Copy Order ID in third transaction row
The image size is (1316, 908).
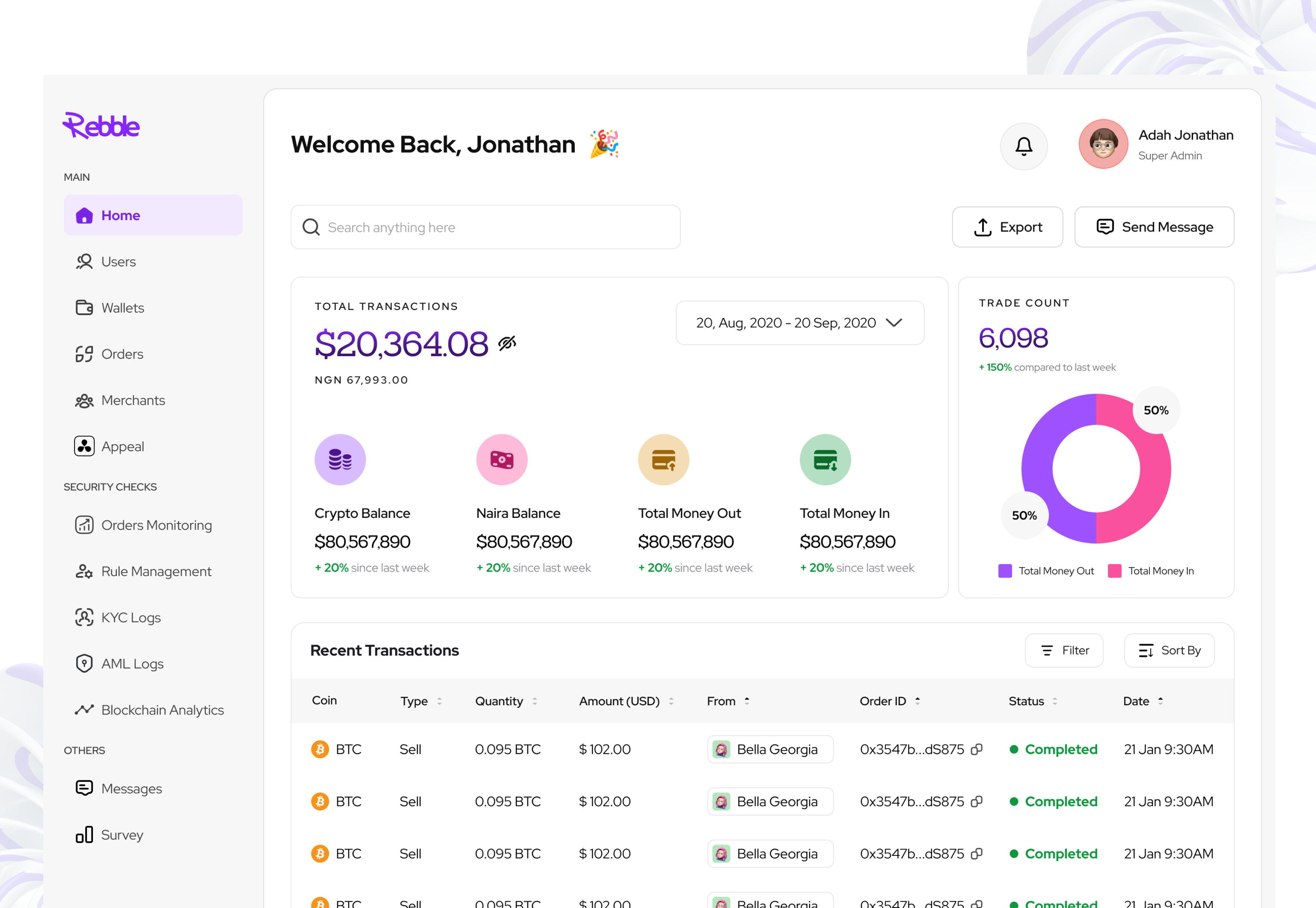pyautogui.click(x=976, y=853)
